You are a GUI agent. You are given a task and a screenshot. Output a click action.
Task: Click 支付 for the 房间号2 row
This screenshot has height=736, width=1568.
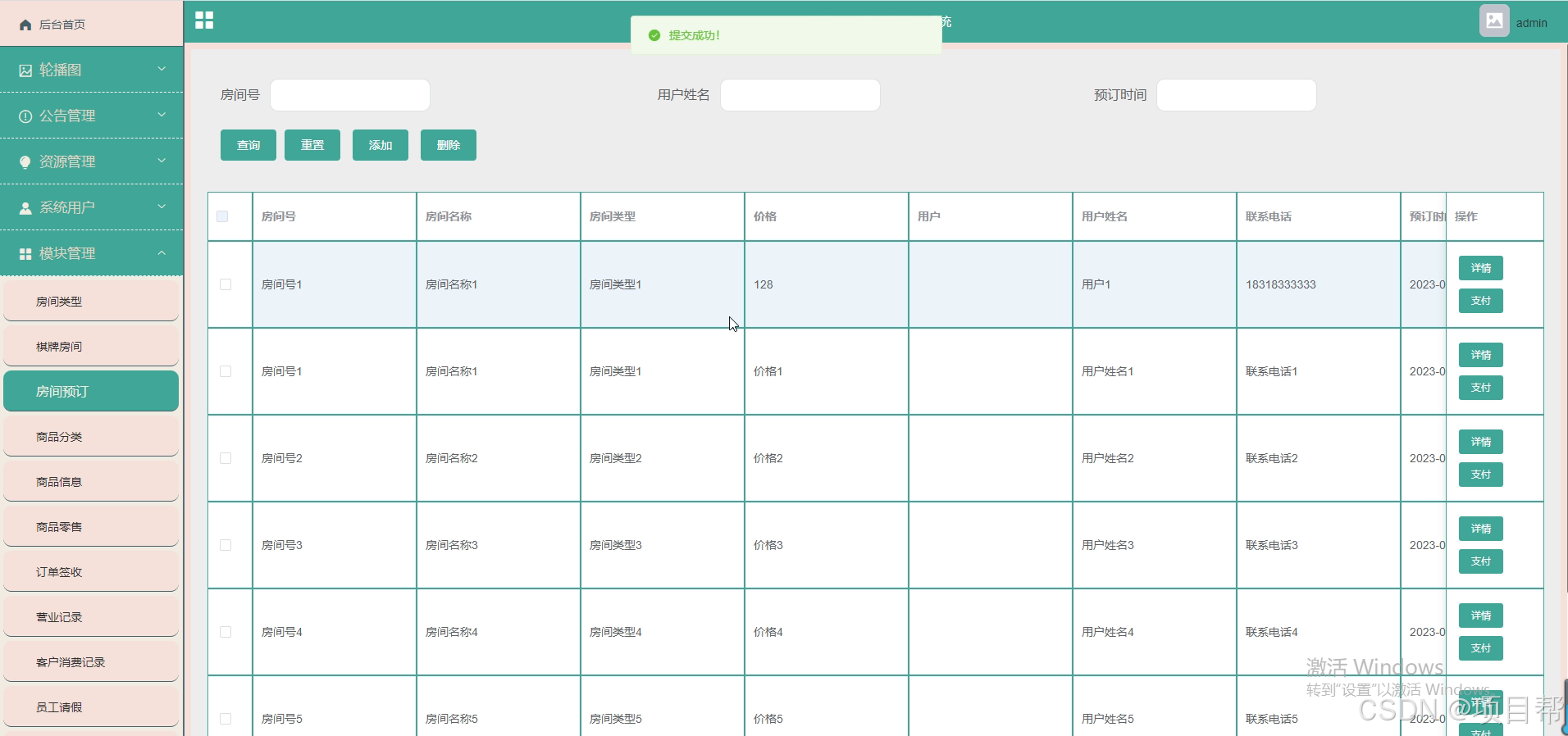pyautogui.click(x=1481, y=475)
